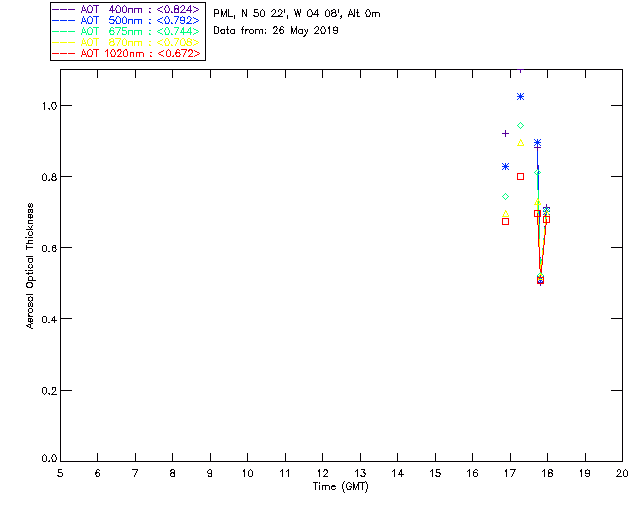Select the blue asterisk marker near 0.9 before 18 GMT
Image resolution: width=640 pixels, height=512 pixels.
coord(538,143)
